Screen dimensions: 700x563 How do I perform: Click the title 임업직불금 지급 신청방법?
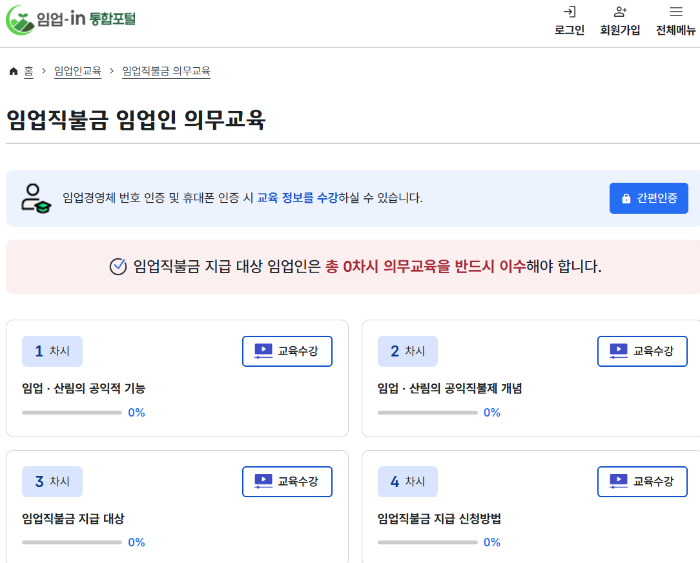click(x=439, y=519)
